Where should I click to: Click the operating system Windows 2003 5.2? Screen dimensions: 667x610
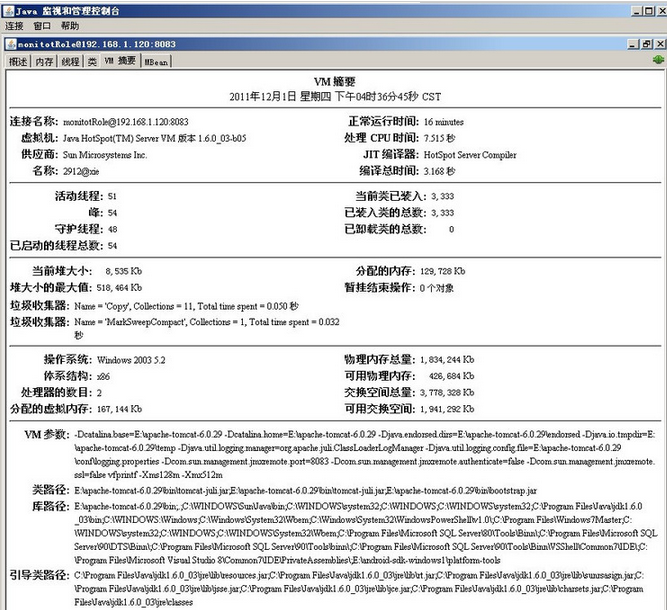point(131,360)
